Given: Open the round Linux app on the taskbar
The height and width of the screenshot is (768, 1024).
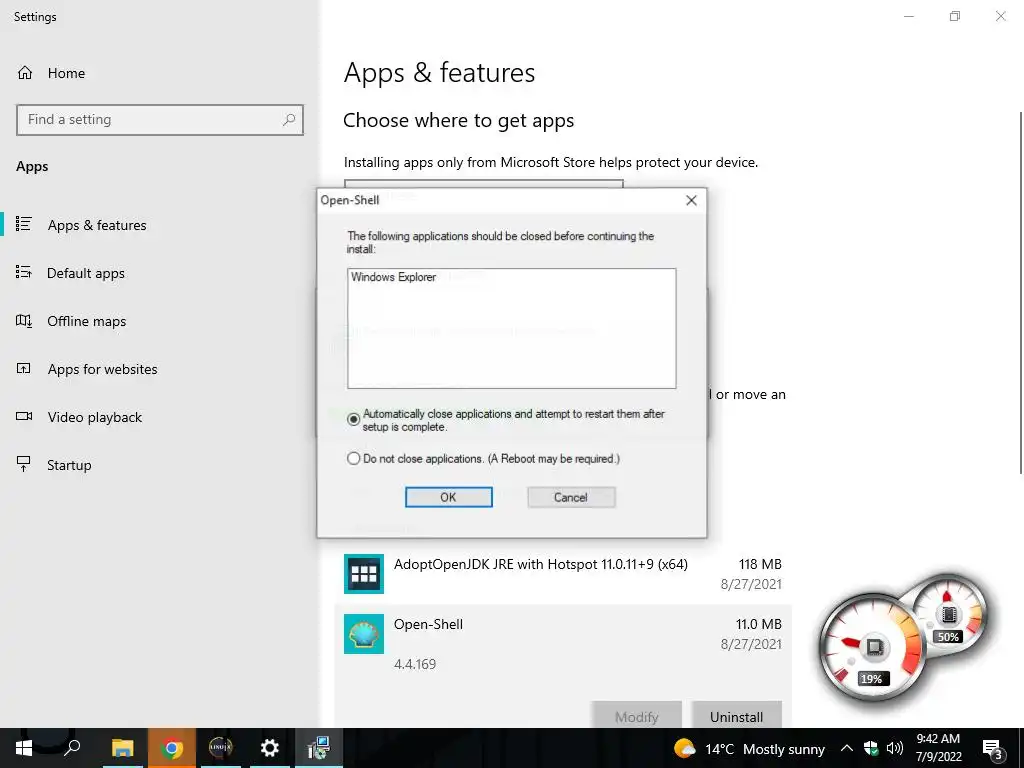Looking at the screenshot, I should tap(221, 748).
